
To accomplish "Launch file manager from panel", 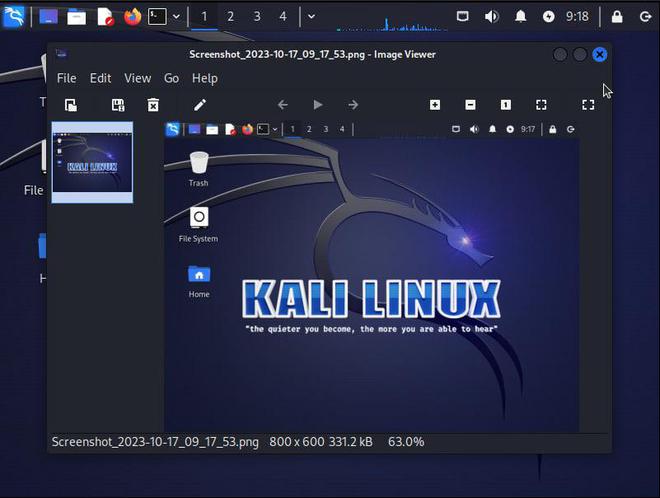I will (77, 16).
